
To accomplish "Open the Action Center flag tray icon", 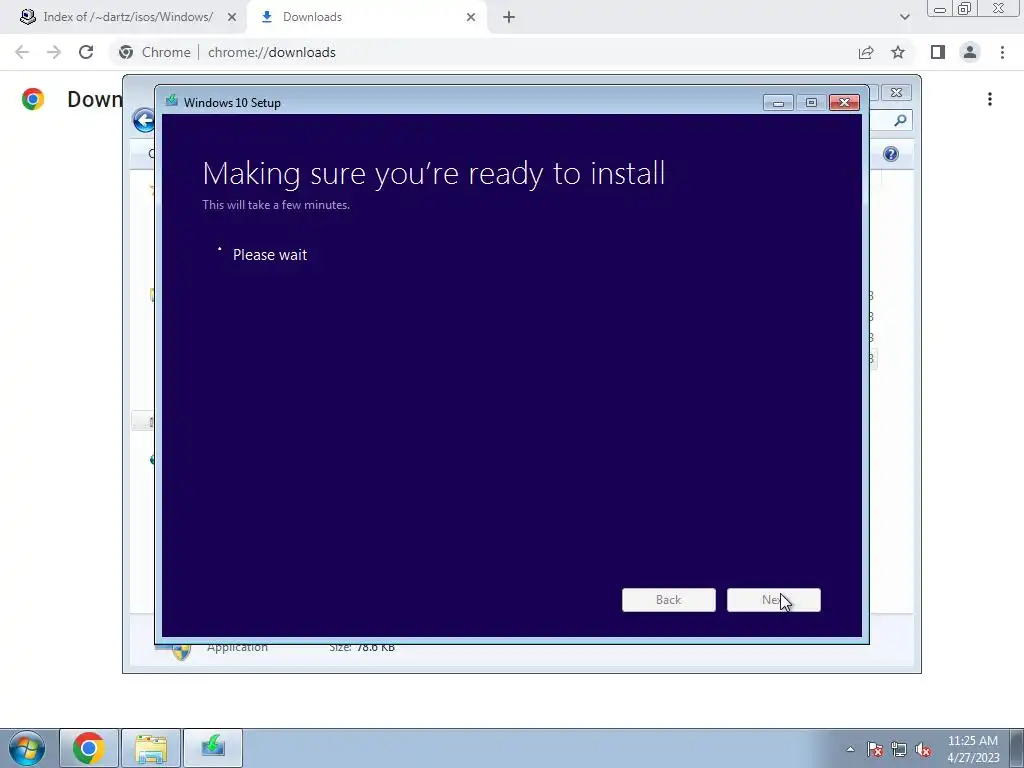I will (875, 750).
